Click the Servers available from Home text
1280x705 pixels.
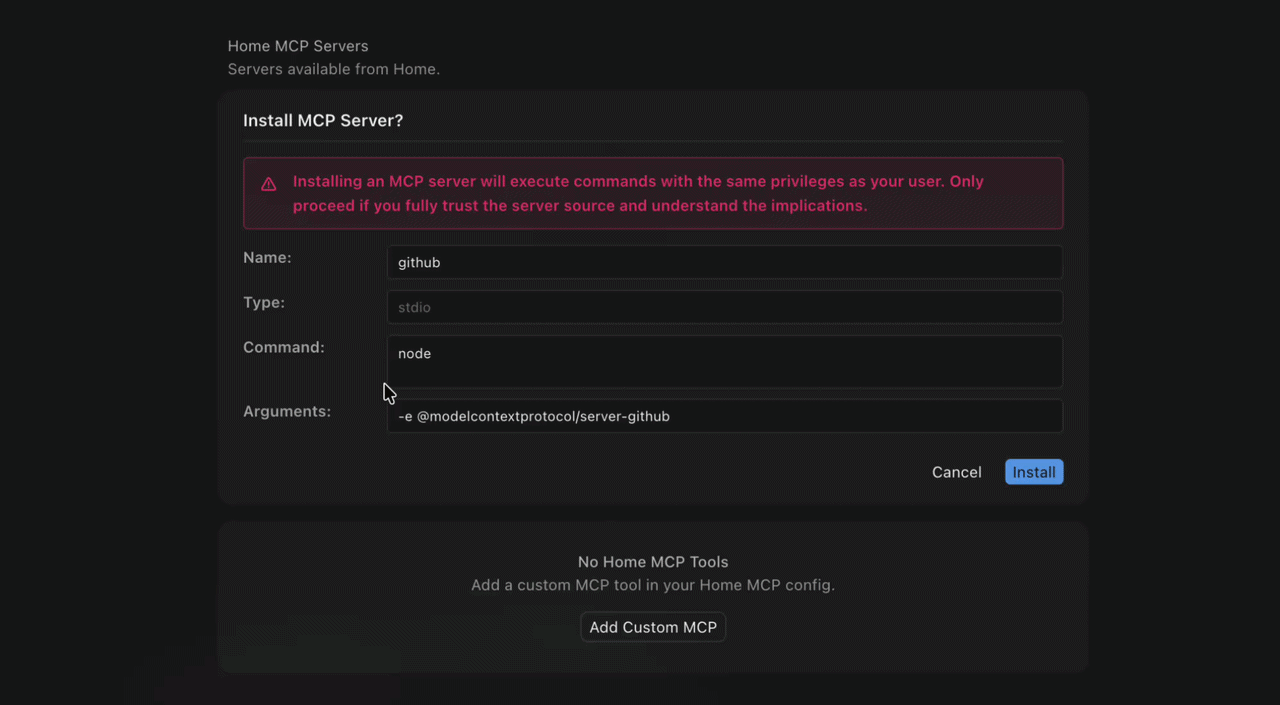pos(334,69)
